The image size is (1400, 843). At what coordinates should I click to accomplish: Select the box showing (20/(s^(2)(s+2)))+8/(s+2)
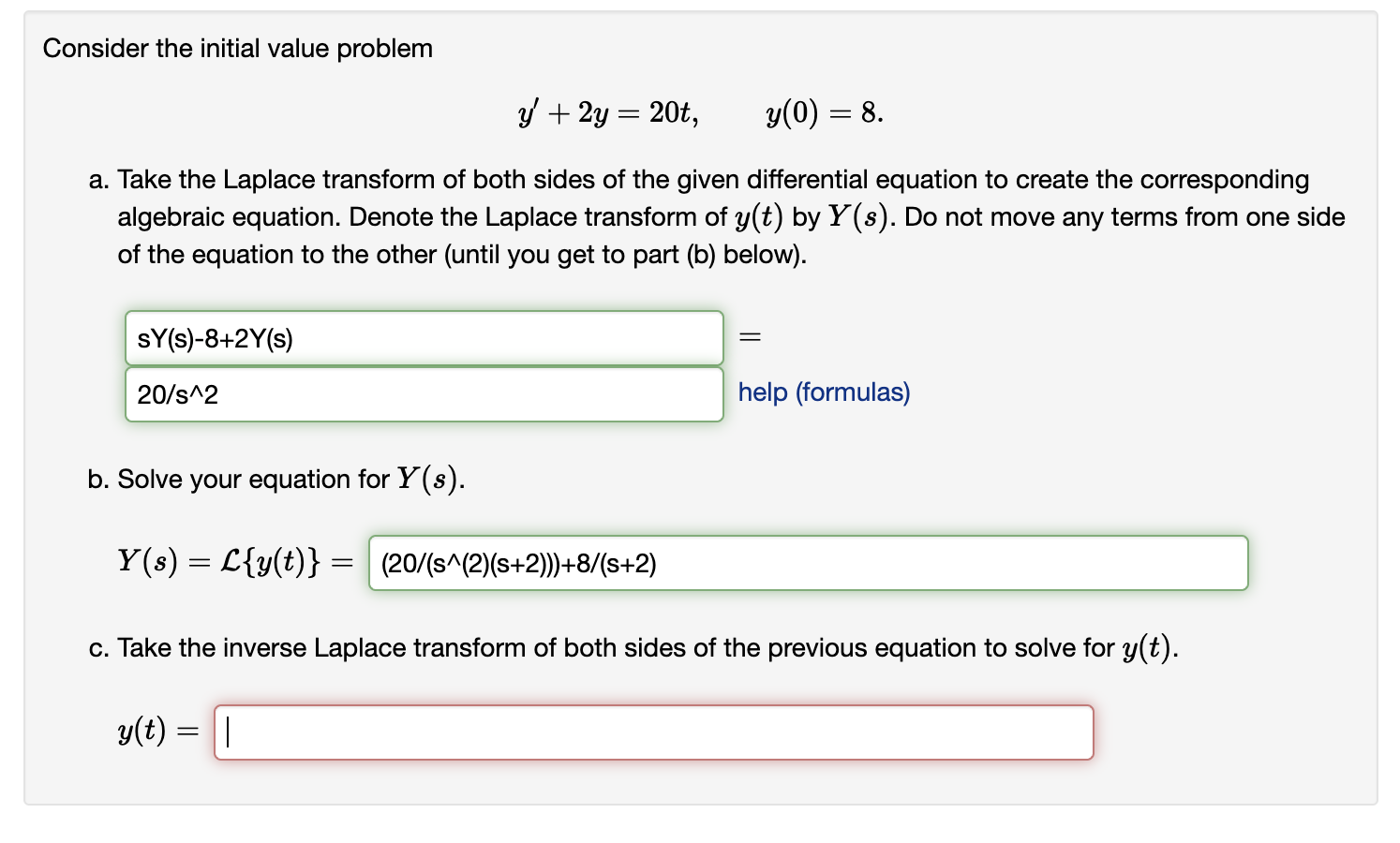(x=808, y=563)
